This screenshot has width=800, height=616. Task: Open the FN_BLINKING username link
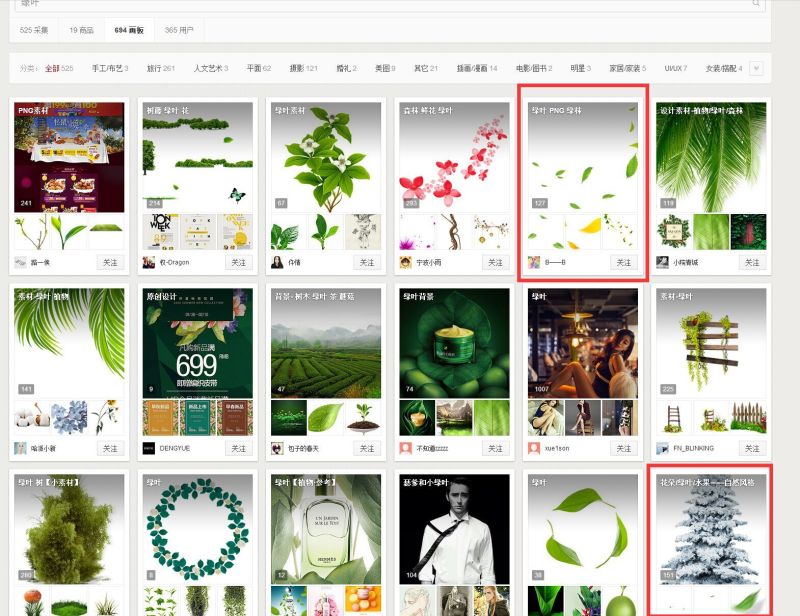pyautogui.click(x=693, y=448)
